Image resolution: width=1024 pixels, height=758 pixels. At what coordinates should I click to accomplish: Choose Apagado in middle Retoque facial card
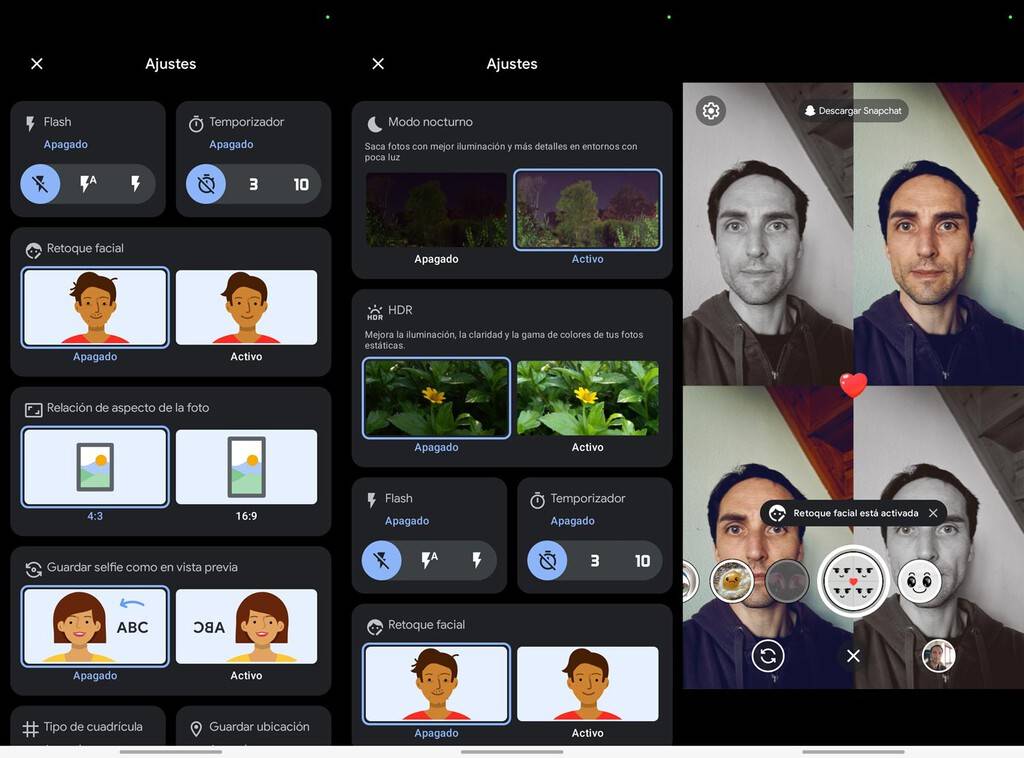pyautogui.click(x=436, y=684)
